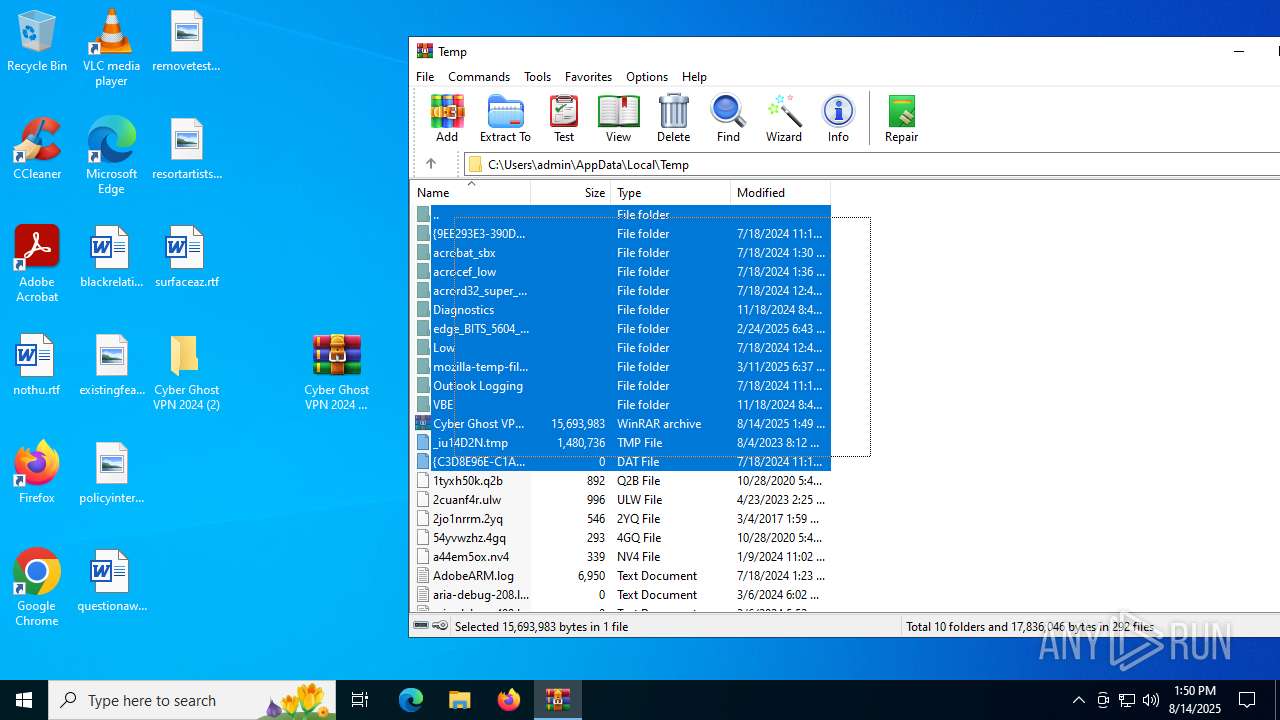The width and height of the screenshot is (1280, 720).
Task: Click the taskbar search box
Action: (x=194, y=700)
